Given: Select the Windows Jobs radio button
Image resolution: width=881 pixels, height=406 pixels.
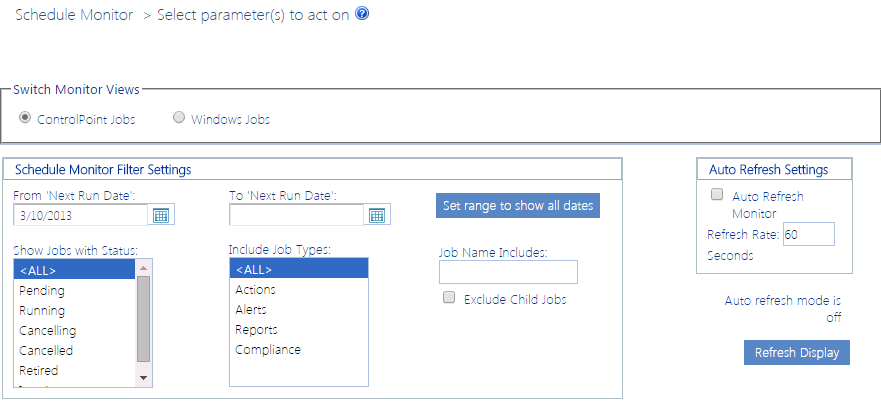Looking at the screenshot, I should coord(179,118).
